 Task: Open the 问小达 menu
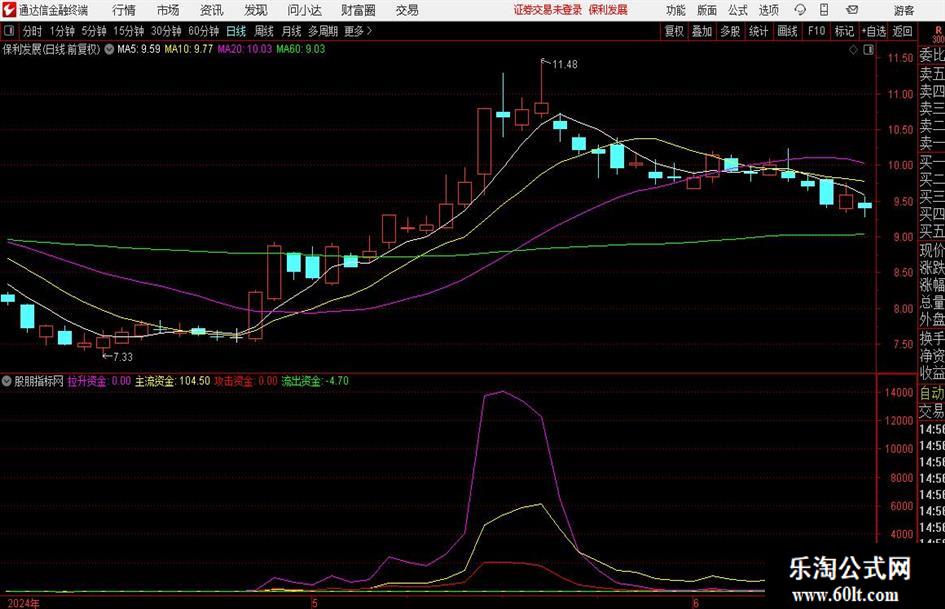(304, 10)
